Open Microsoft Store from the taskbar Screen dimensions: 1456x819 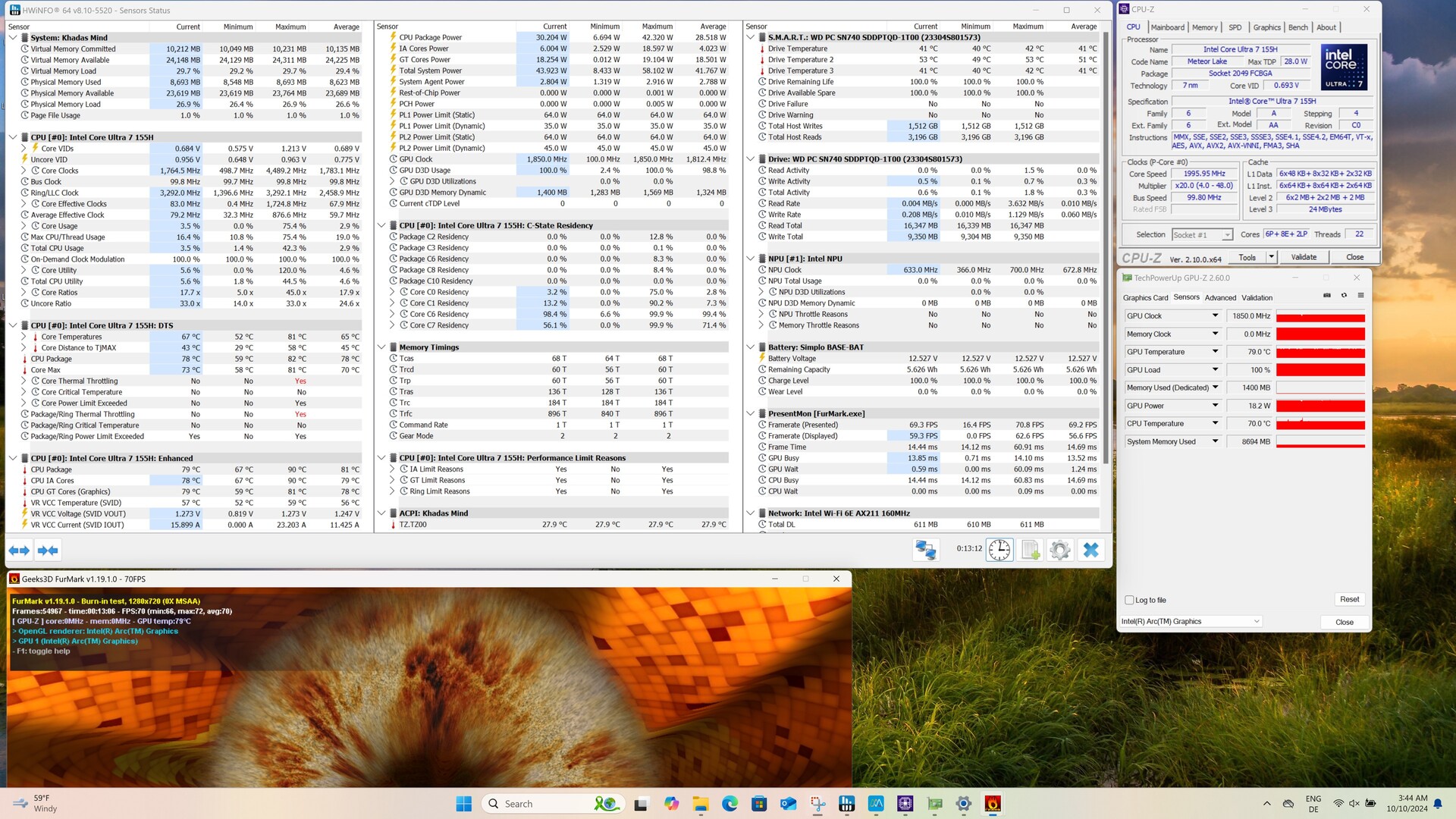coord(758,804)
